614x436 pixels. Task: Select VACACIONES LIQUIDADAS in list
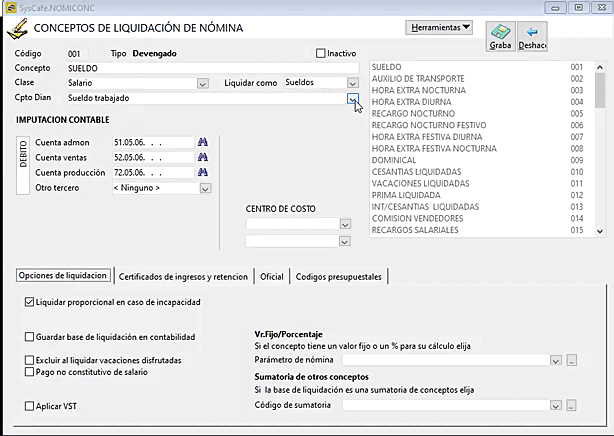482,183
